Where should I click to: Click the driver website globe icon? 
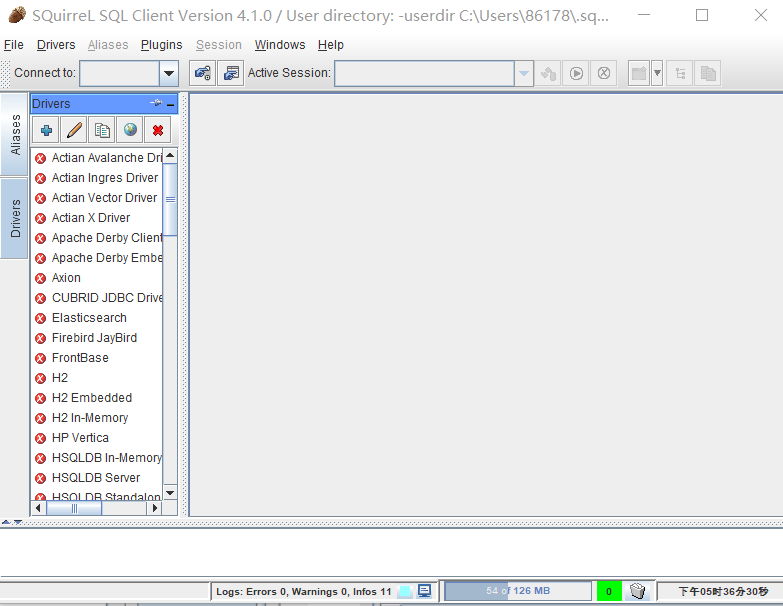coord(130,130)
